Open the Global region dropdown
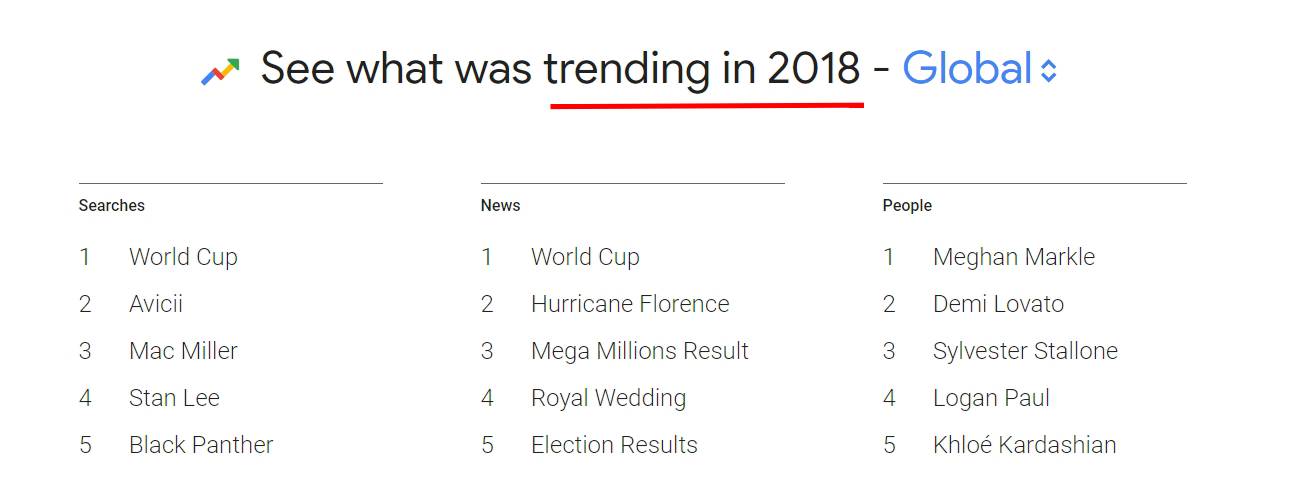1304x504 pixels. click(x=979, y=69)
